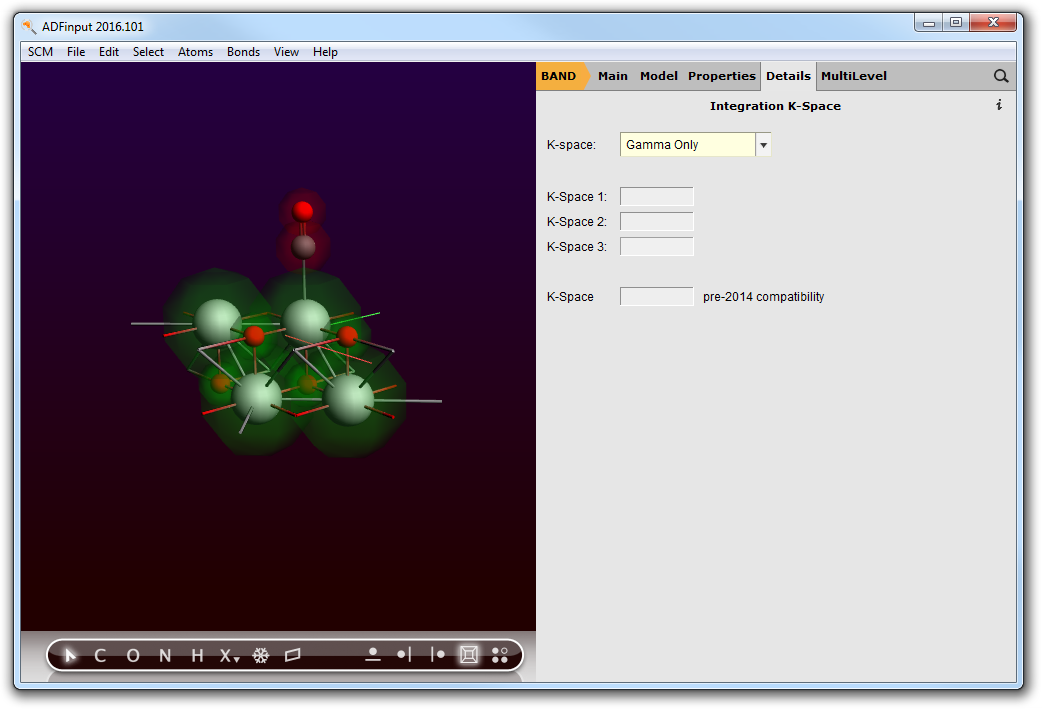Click the snowflake crystal structure tool
The height and width of the screenshot is (709, 1042).
260,656
